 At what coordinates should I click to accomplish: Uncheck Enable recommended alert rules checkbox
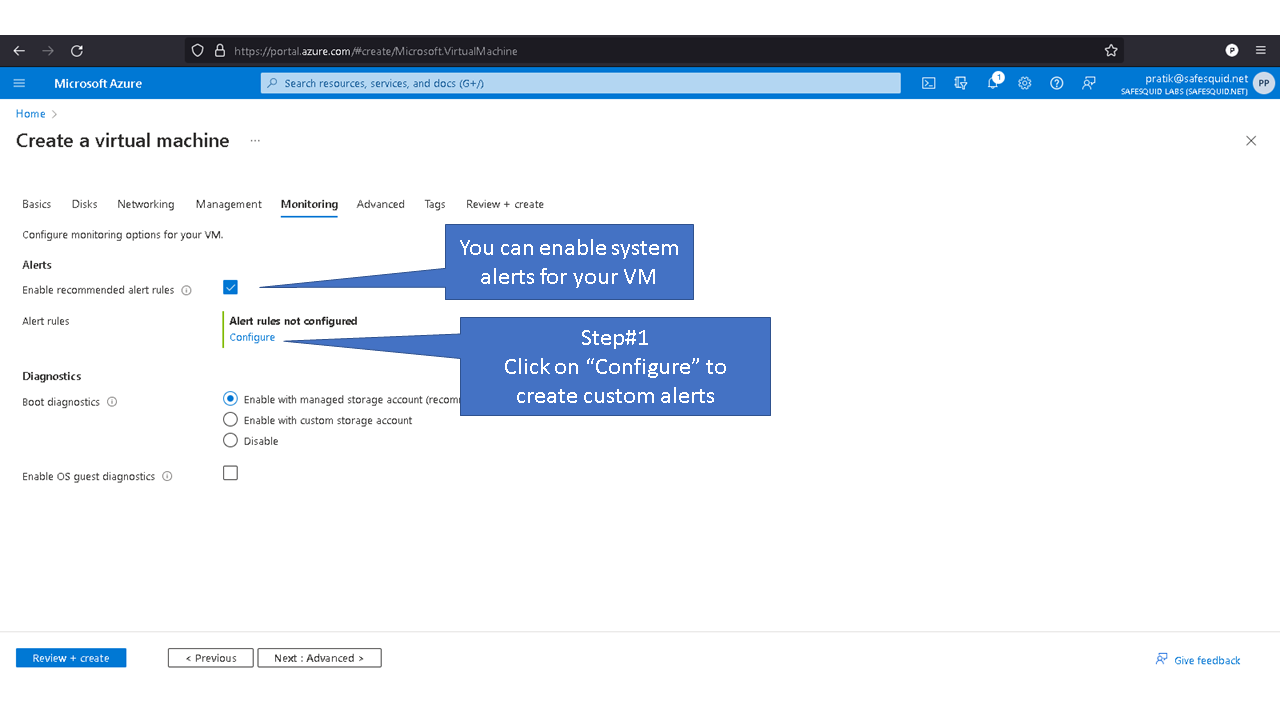pos(231,288)
